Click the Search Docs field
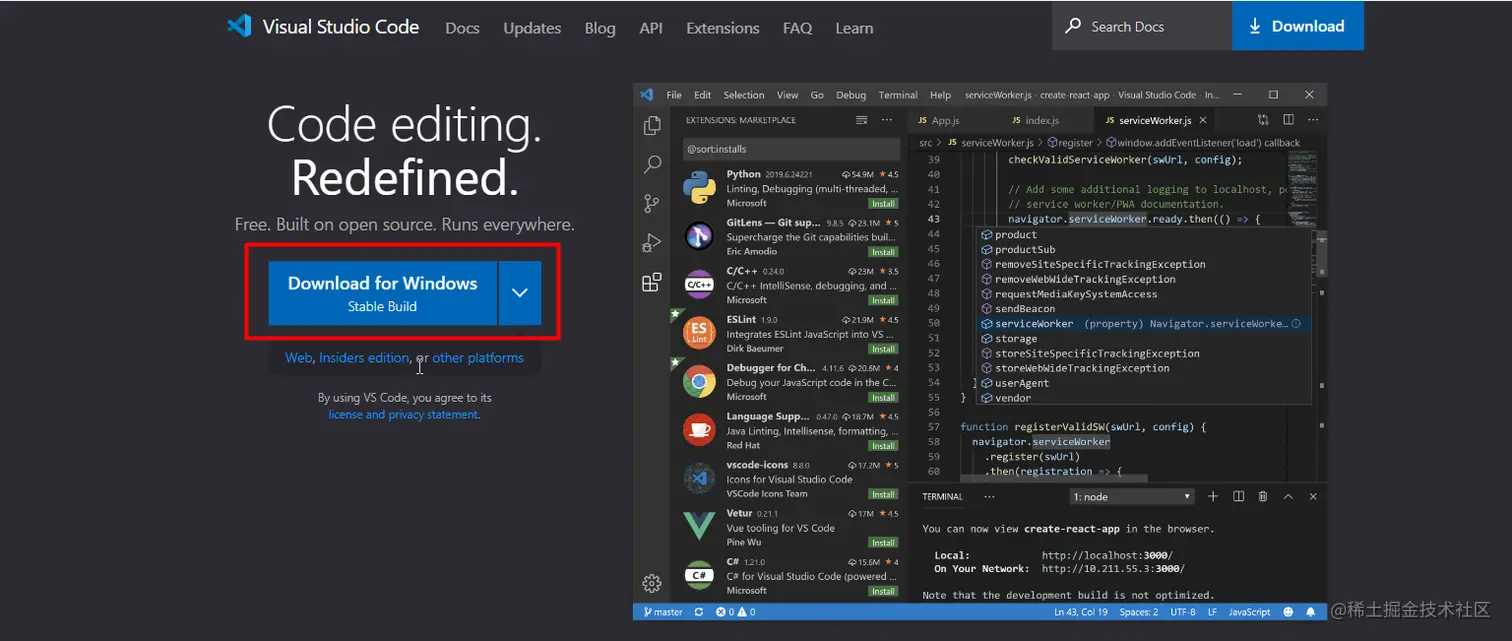 point(1142,26)
